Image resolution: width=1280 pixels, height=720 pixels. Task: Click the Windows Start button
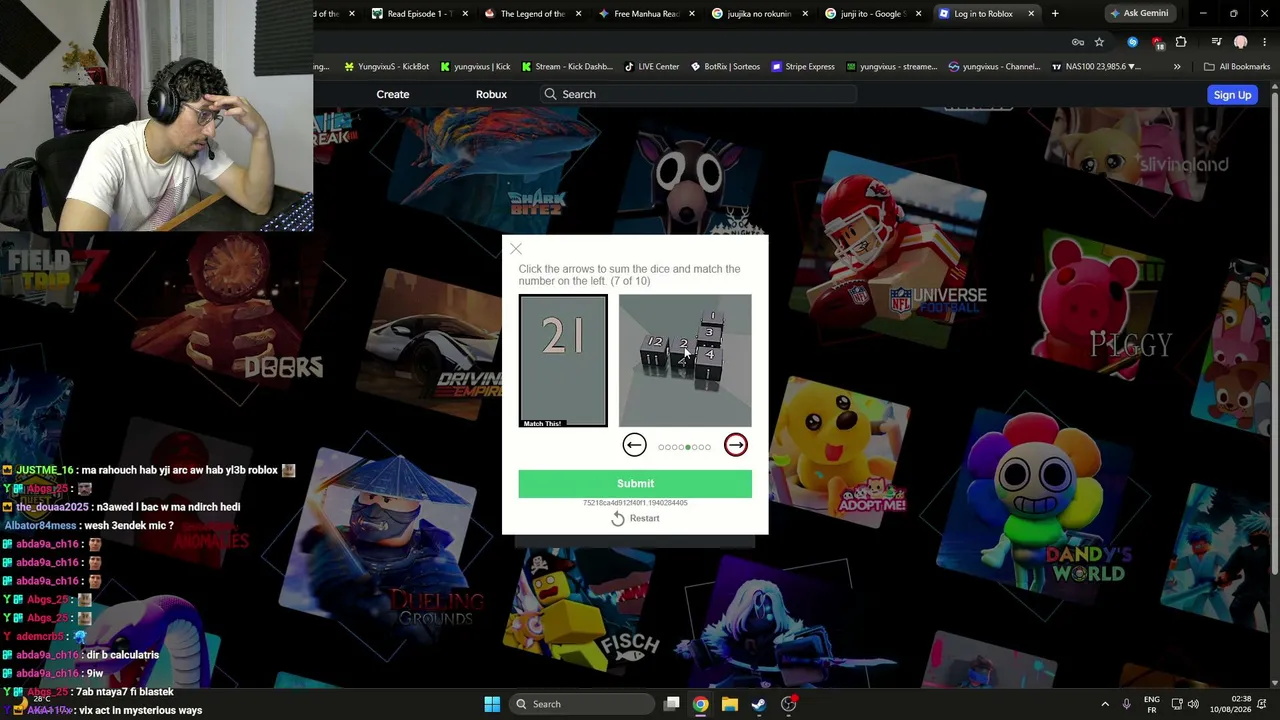(492, 704)
